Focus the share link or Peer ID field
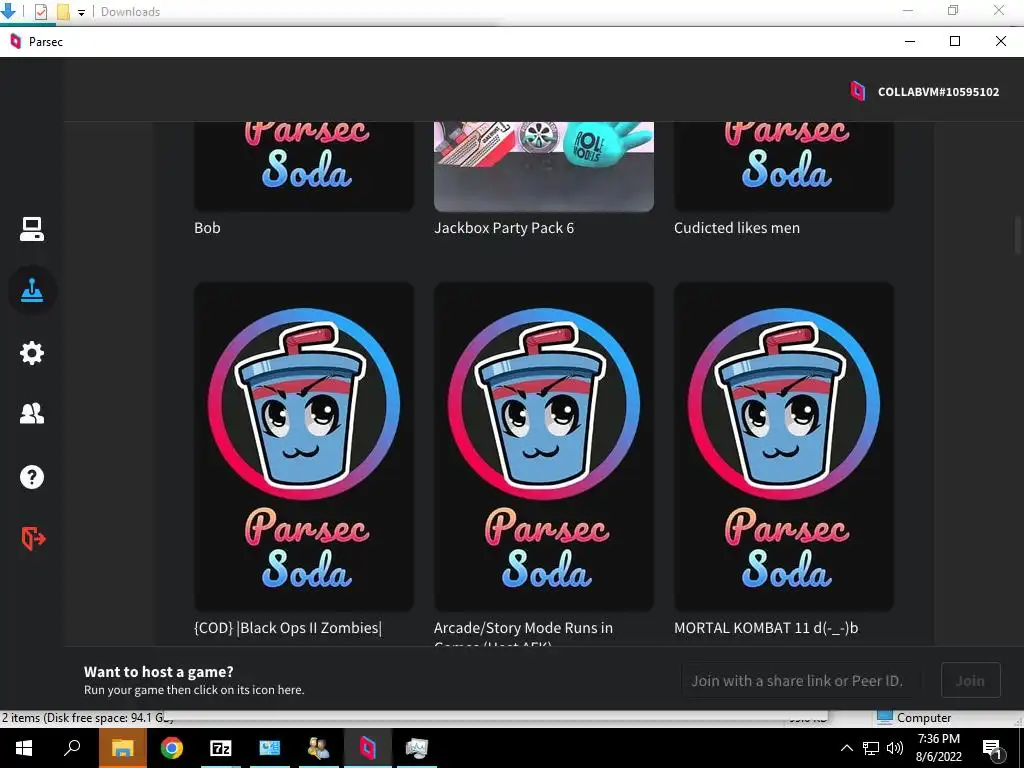1024x768 pixels. (x=801, y=680)
